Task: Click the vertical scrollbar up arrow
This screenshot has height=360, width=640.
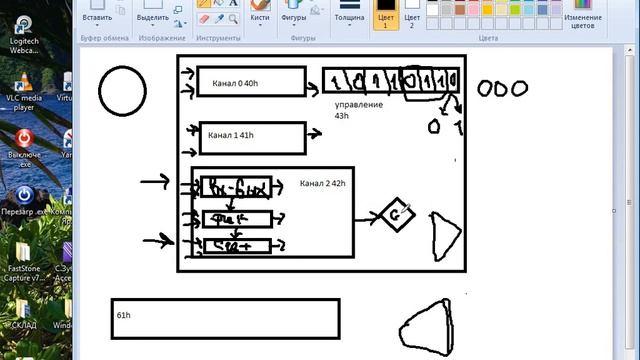Action: [629, 51]
